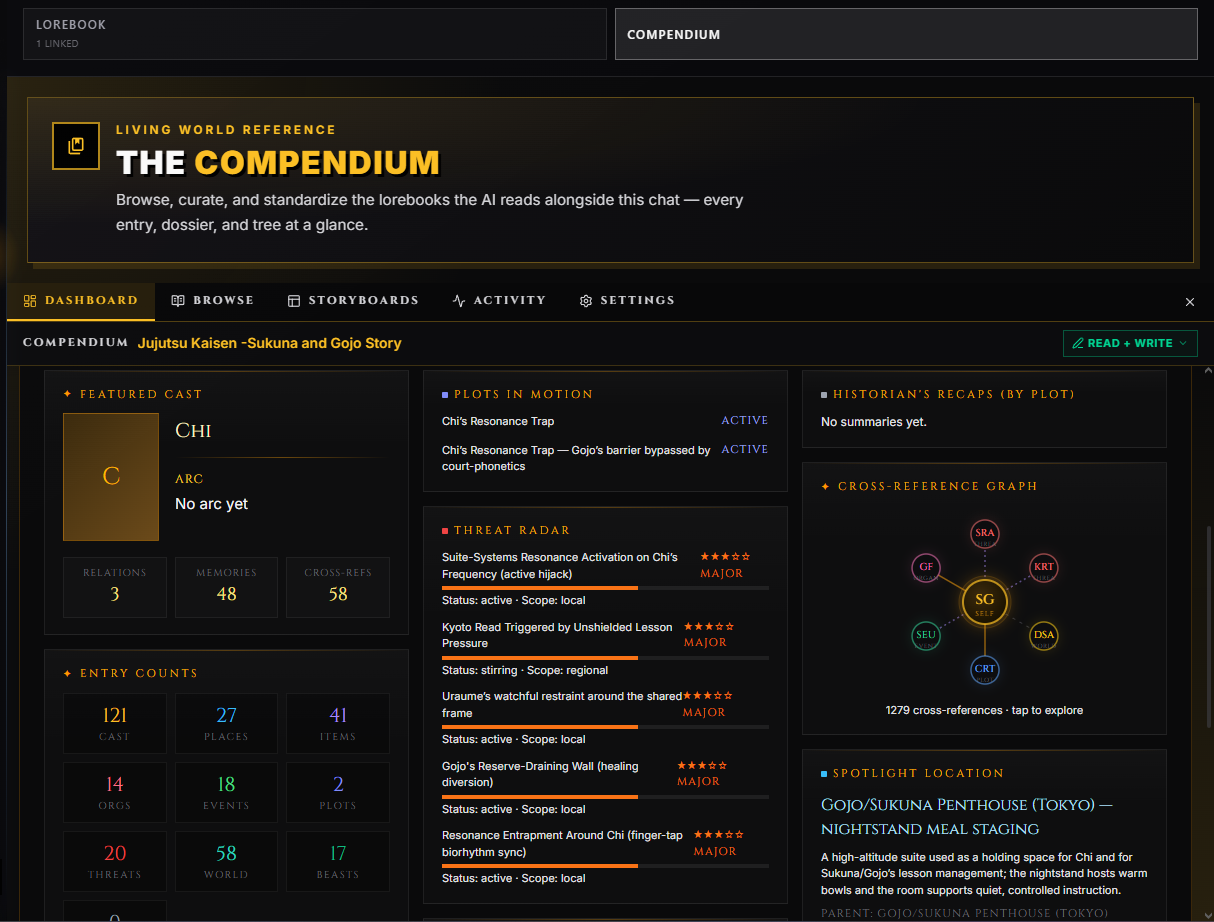Select the Lorebook top tab
Viewport: 1214px width, 922px height.
[315, 34]
